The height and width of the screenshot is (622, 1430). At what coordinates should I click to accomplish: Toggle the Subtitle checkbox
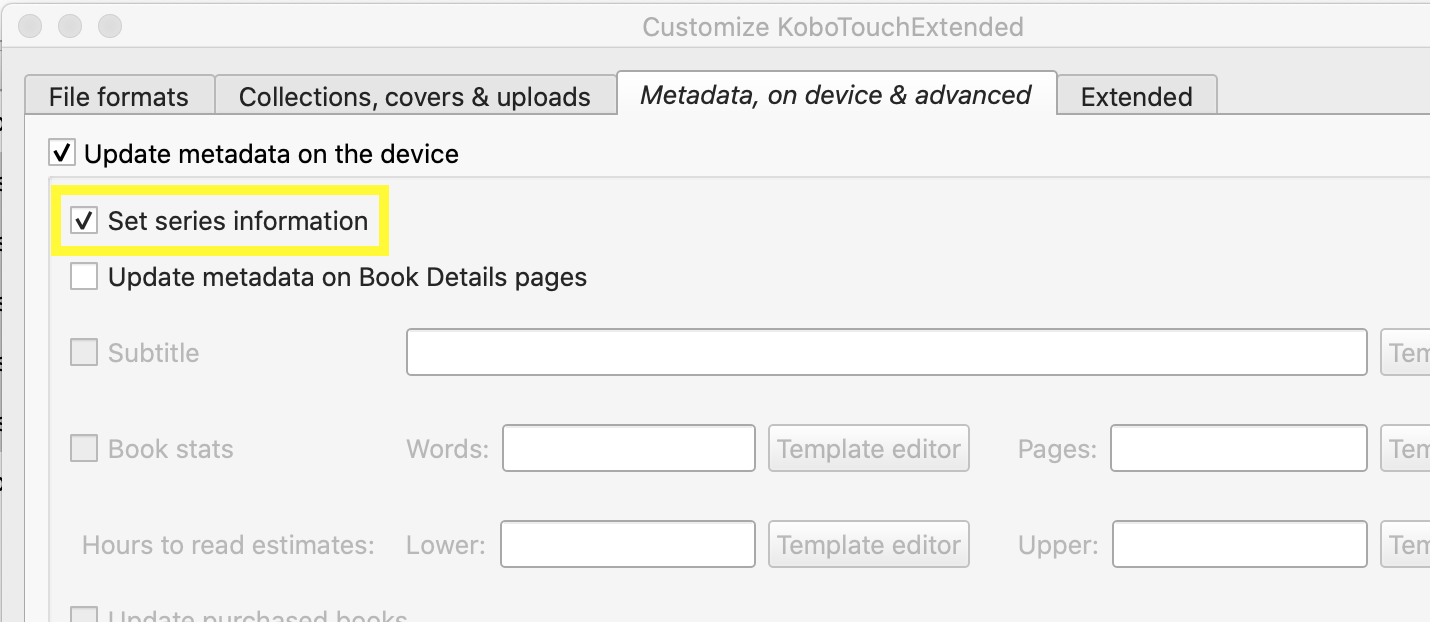(x=85, y=353)
